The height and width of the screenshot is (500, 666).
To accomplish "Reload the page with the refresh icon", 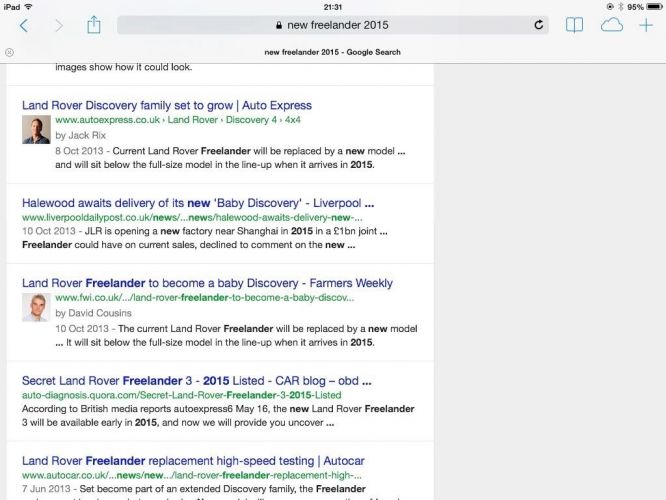I will coord(539,25).
